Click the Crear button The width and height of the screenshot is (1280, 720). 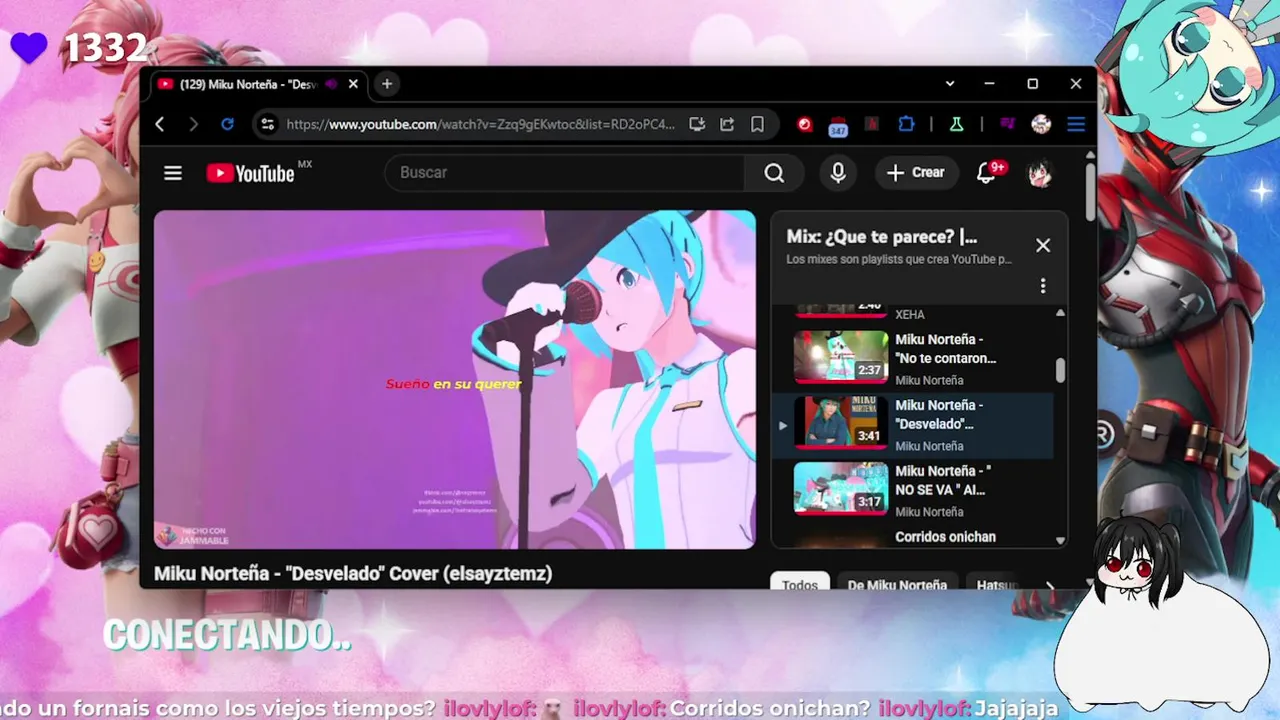(916, 173)
